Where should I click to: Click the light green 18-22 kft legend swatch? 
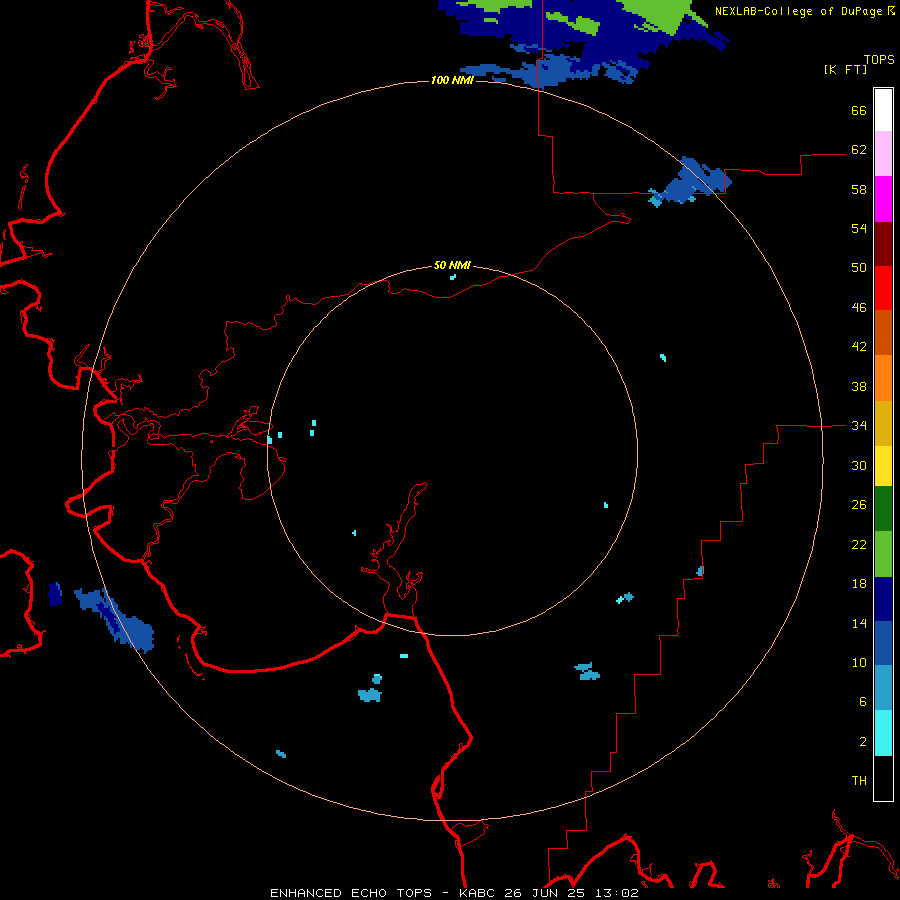tap(883, 554)
